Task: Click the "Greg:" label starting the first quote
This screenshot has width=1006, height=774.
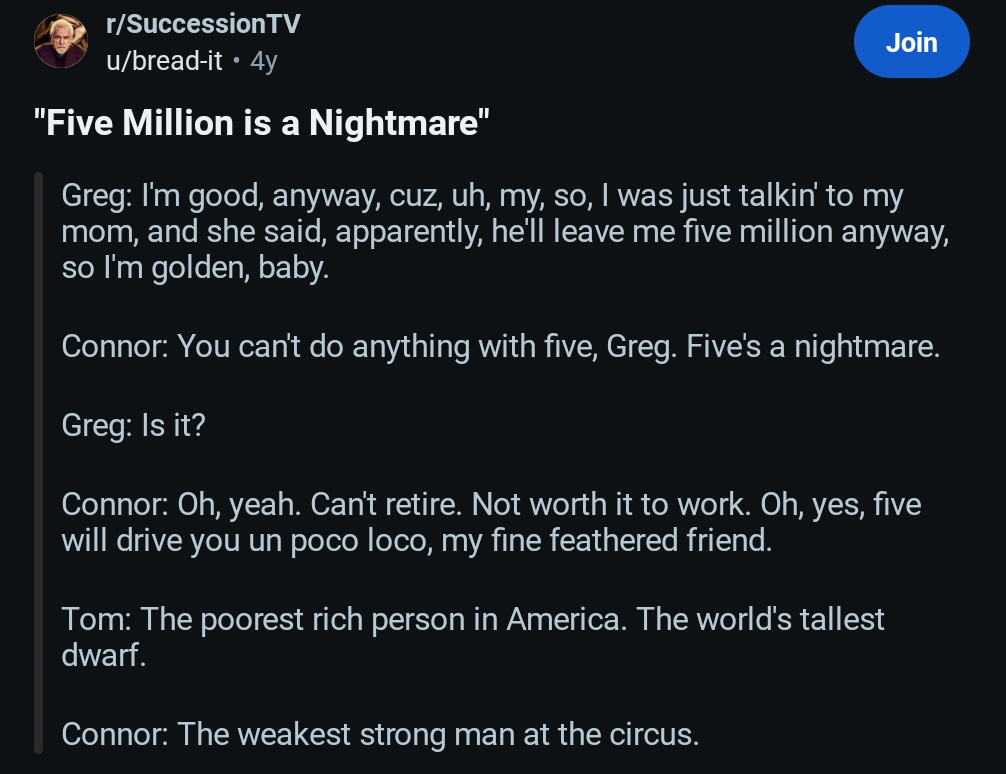Action: (x=94, y=196)
